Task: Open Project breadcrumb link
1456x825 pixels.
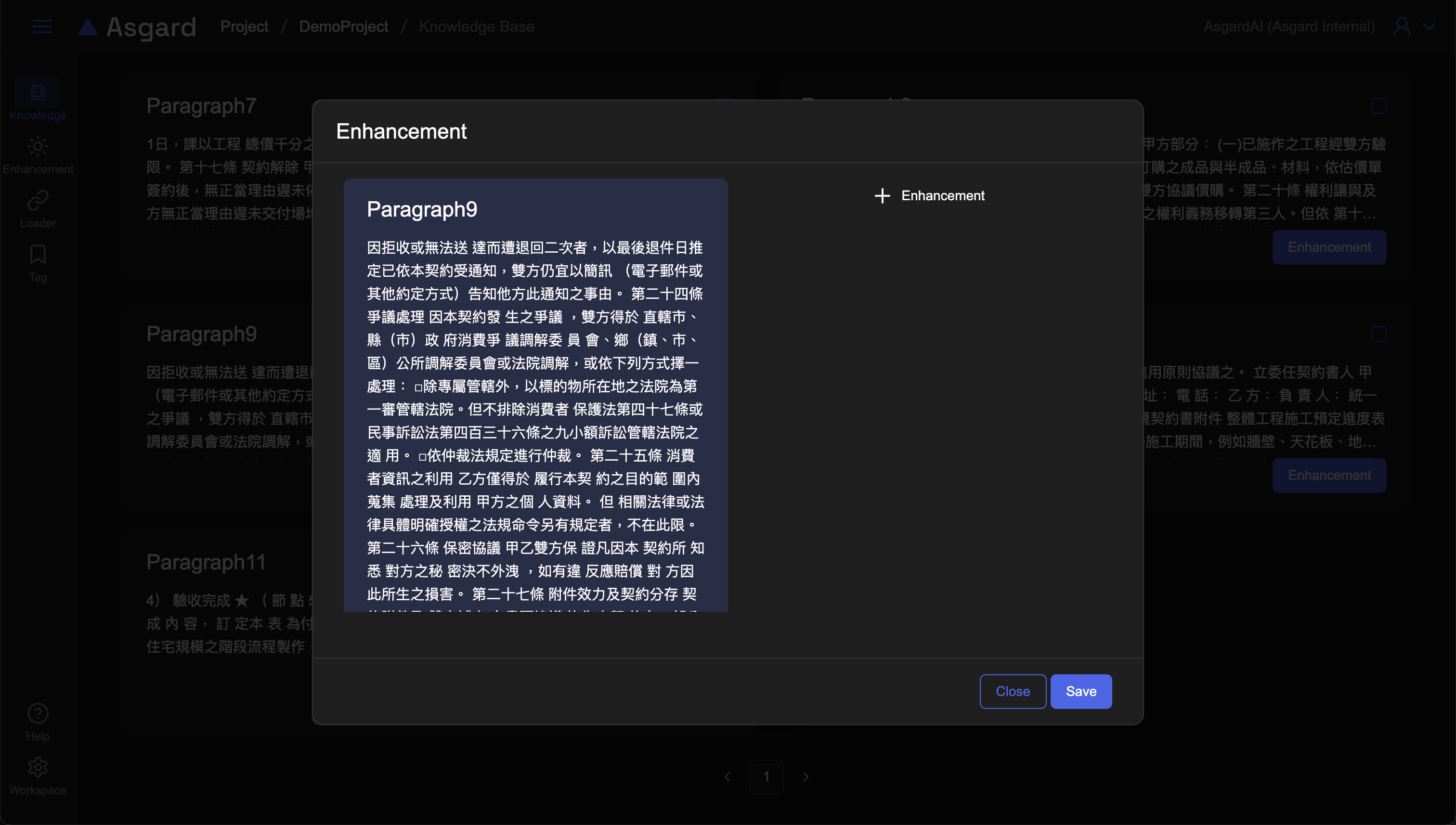Action: 244,26
